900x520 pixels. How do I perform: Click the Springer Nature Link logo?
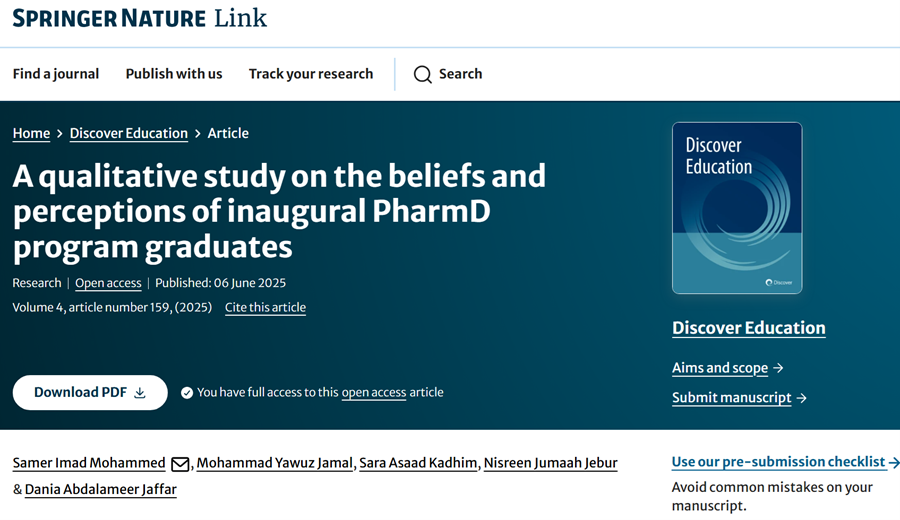coord(140,18)
